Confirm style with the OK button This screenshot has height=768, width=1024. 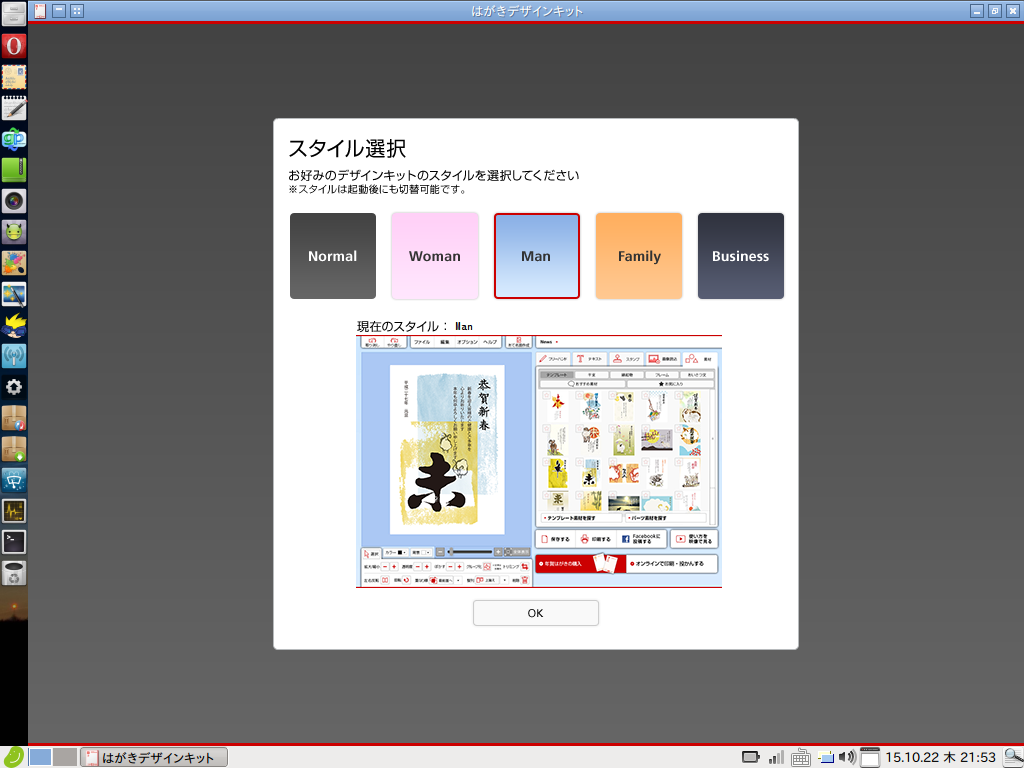[x=536, y=613]
